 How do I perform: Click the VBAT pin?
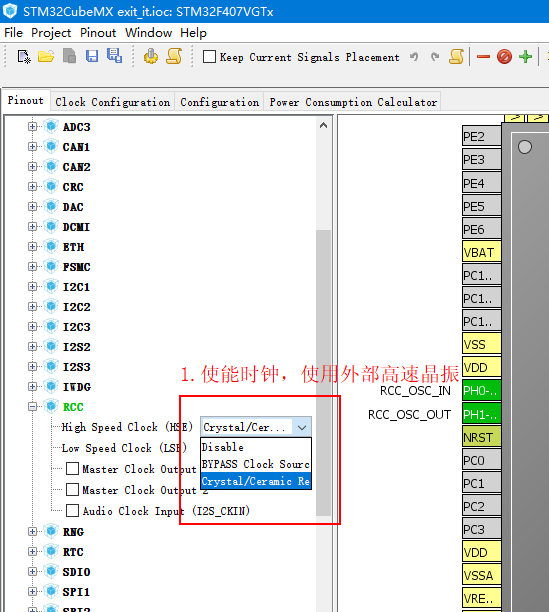point(481,252)
